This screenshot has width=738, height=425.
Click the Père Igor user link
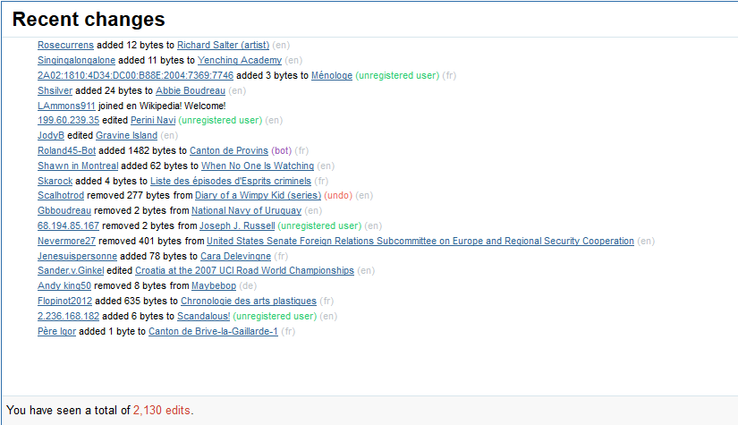click(56, 331)
